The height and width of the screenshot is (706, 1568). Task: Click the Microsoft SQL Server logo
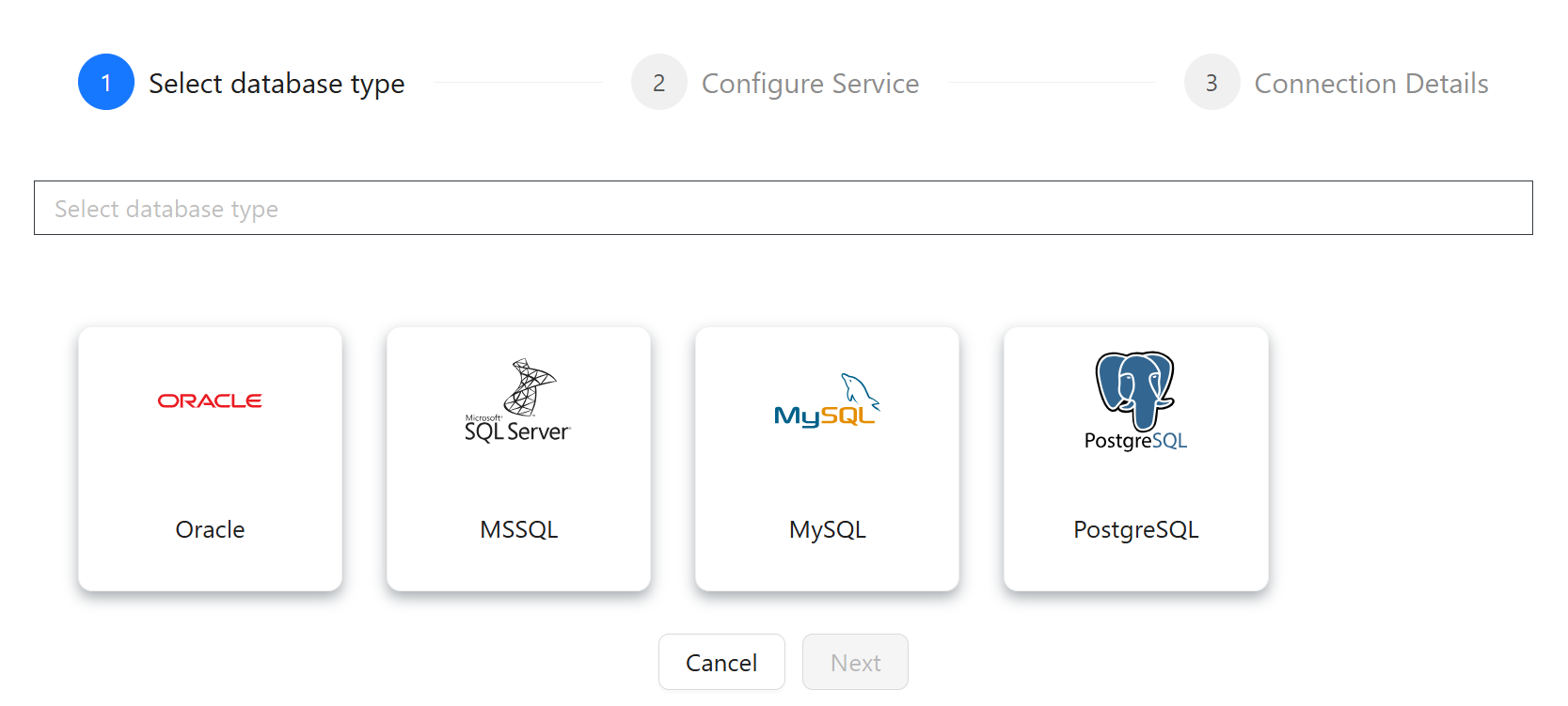tap(518, 401)
